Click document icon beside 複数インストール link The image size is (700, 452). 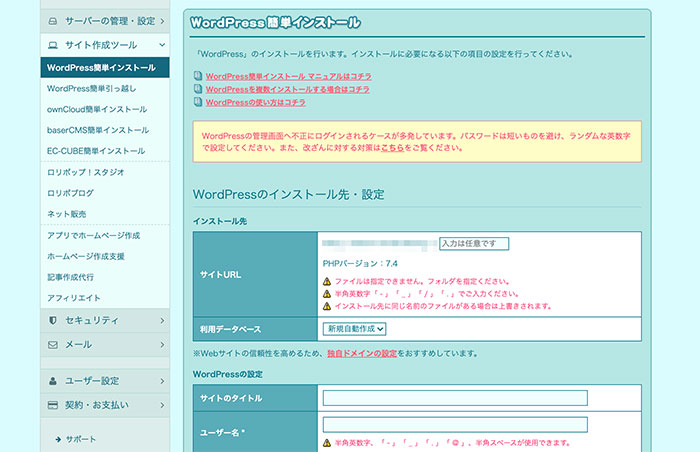(x=198, y=89)
